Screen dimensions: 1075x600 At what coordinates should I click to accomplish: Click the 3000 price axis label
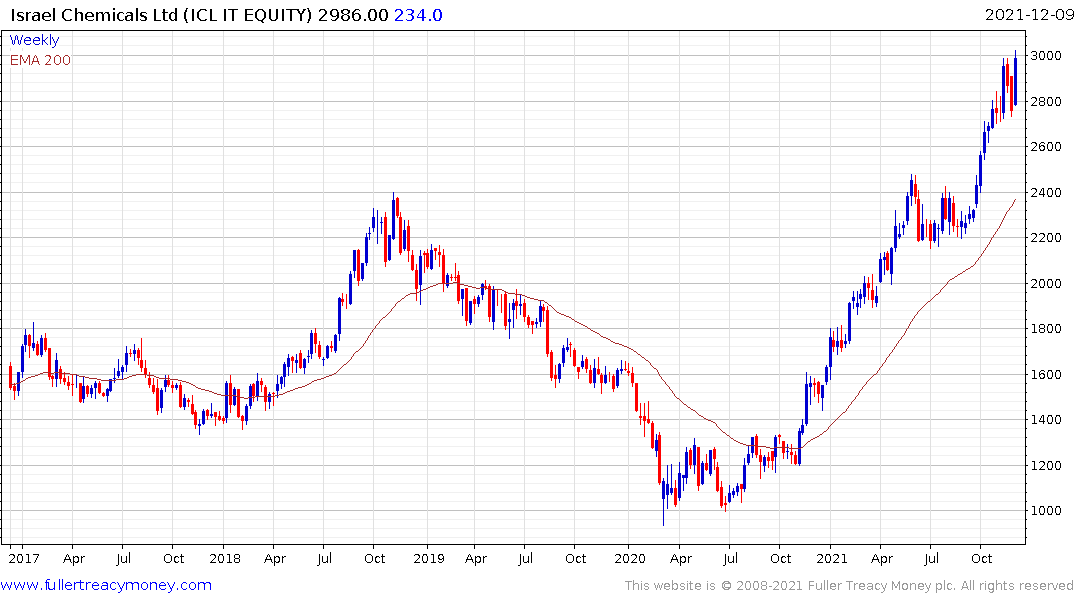[x=1046, y=56]
